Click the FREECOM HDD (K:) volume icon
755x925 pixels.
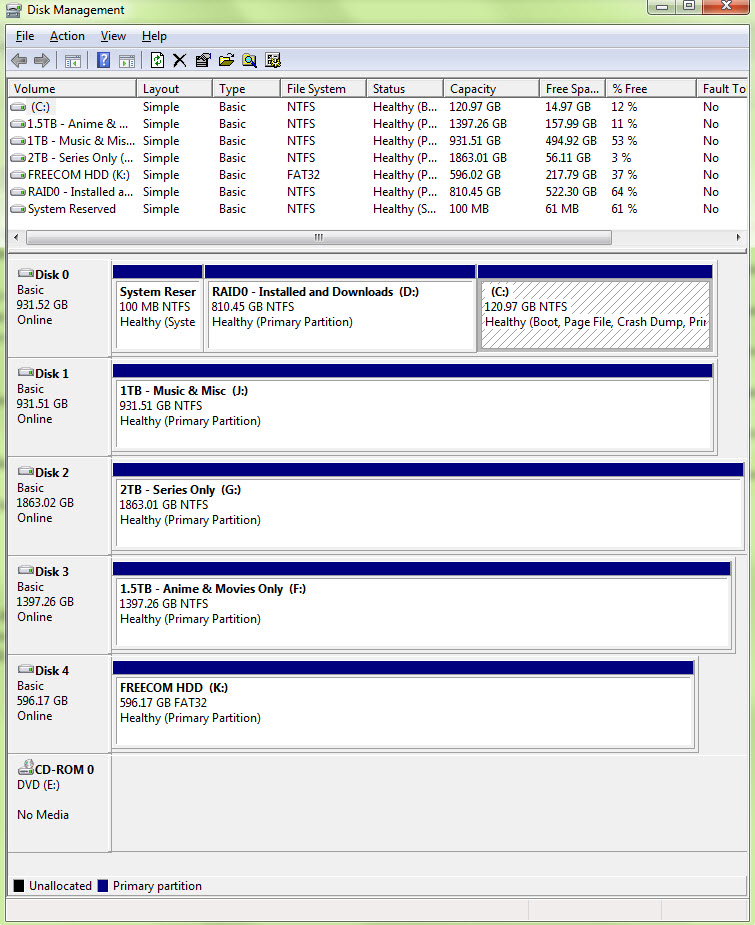click(x=18, y=175)
